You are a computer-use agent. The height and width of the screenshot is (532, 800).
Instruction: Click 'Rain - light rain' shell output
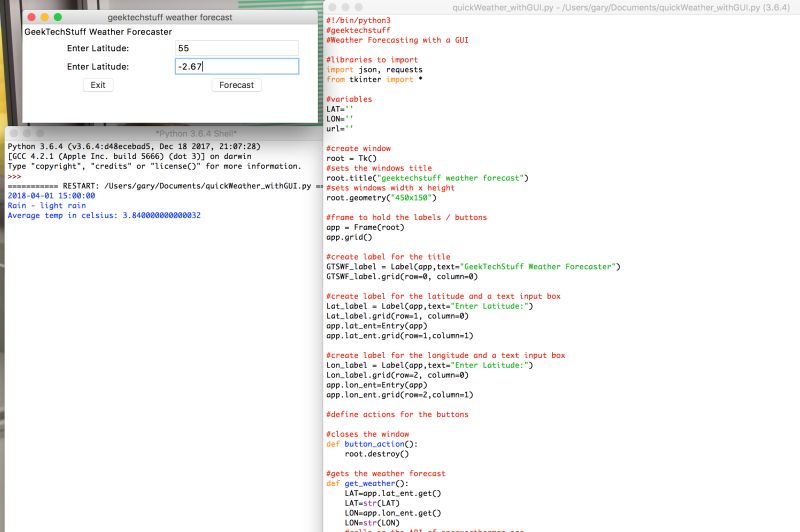click(46, 206)
